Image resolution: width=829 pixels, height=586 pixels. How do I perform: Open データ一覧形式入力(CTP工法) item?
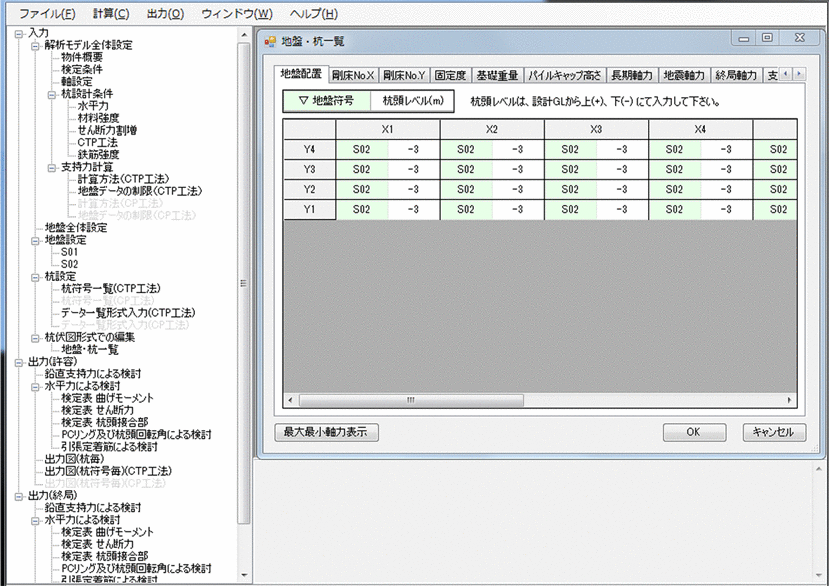(128, 313)
